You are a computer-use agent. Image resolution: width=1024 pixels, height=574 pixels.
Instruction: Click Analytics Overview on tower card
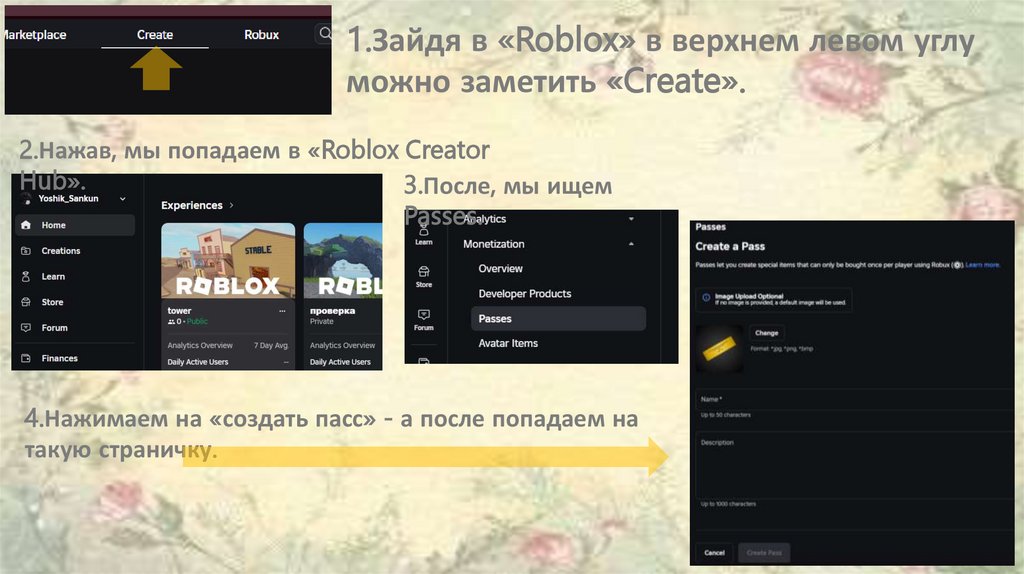tap(200, 345)
